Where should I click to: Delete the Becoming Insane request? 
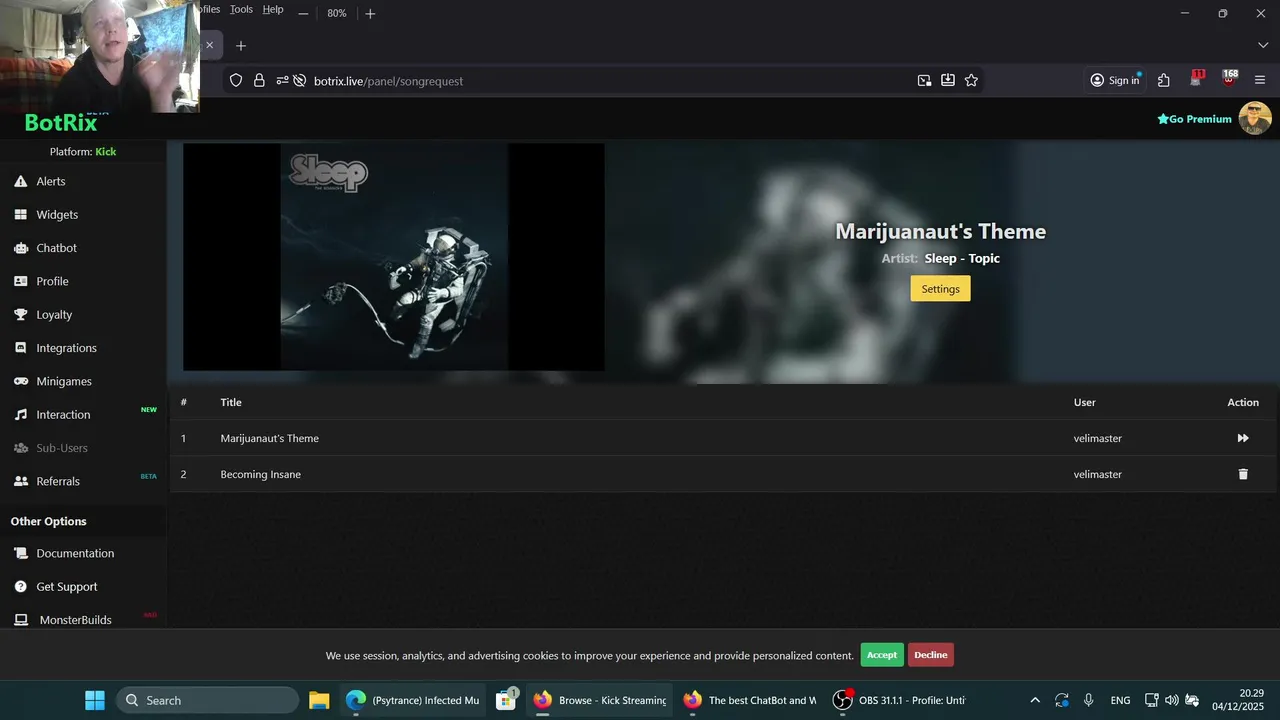point(1243,474)
